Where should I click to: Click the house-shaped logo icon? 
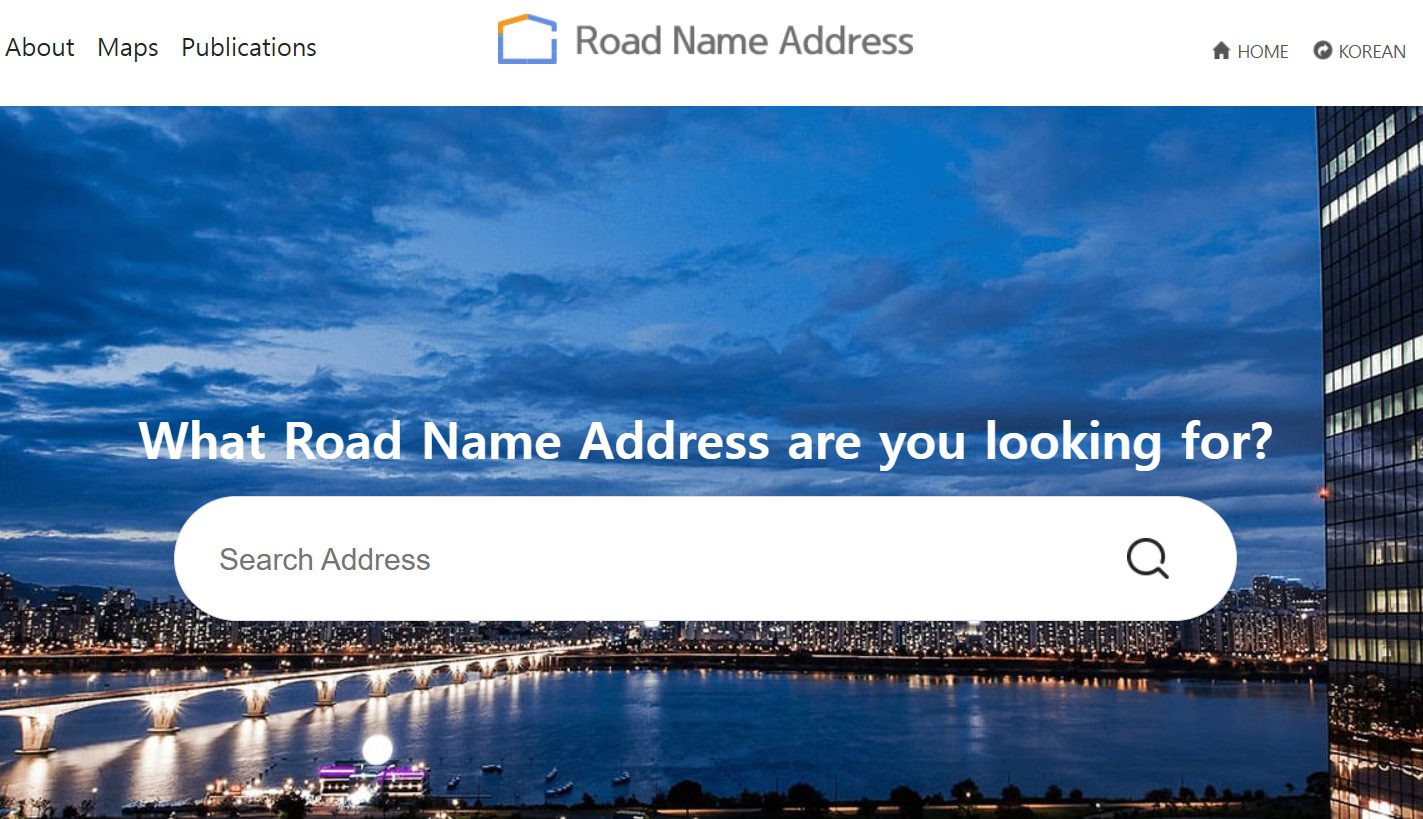coord(527,39)
